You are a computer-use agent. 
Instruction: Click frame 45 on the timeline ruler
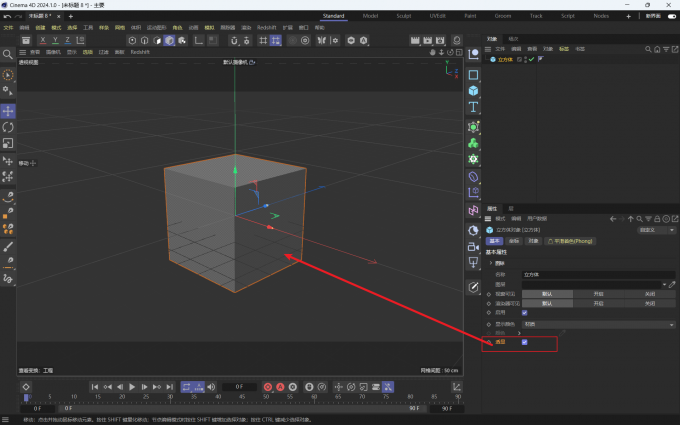coord(242,396)
